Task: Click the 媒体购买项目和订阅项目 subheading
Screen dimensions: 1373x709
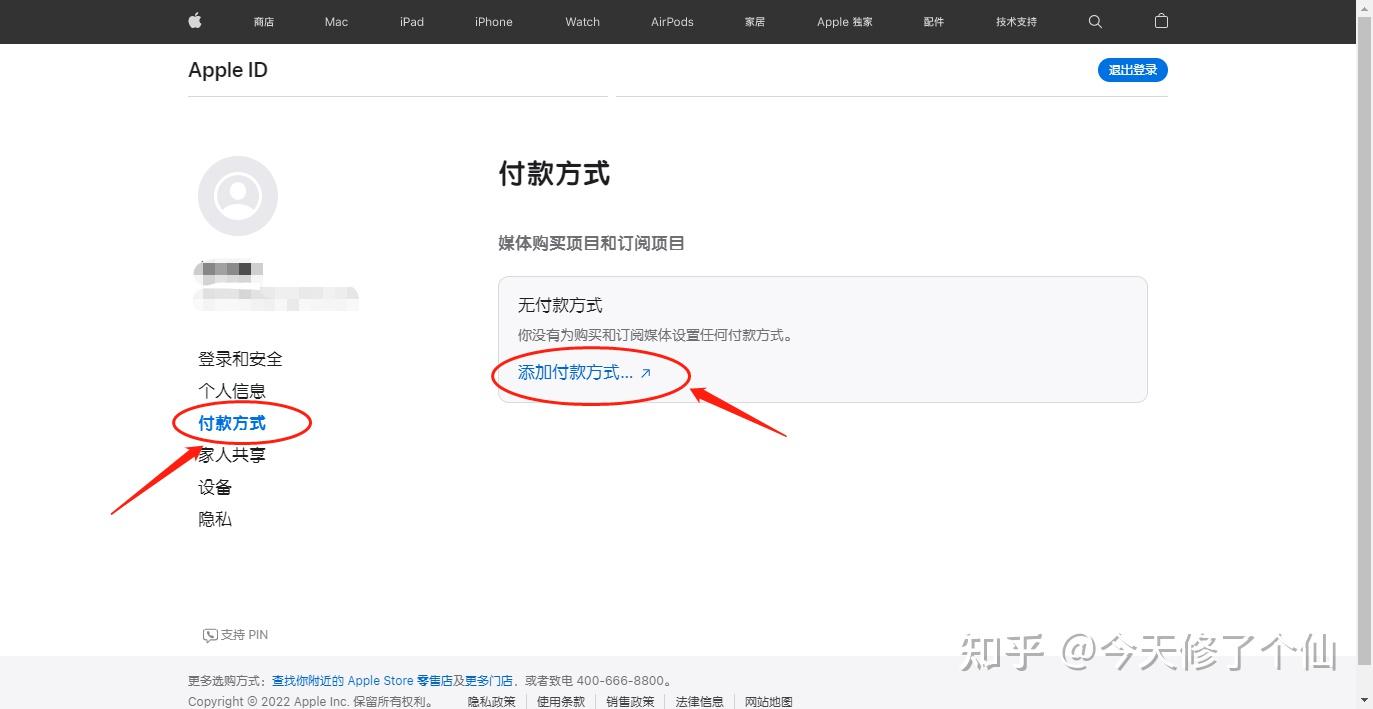Action: [x=591, y=243]
